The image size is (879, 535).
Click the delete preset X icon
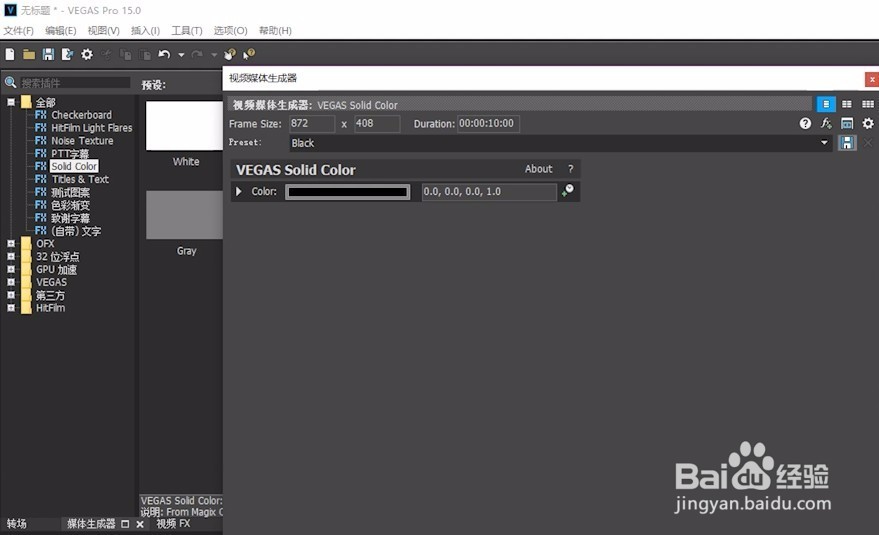click(x=868, y=143)
